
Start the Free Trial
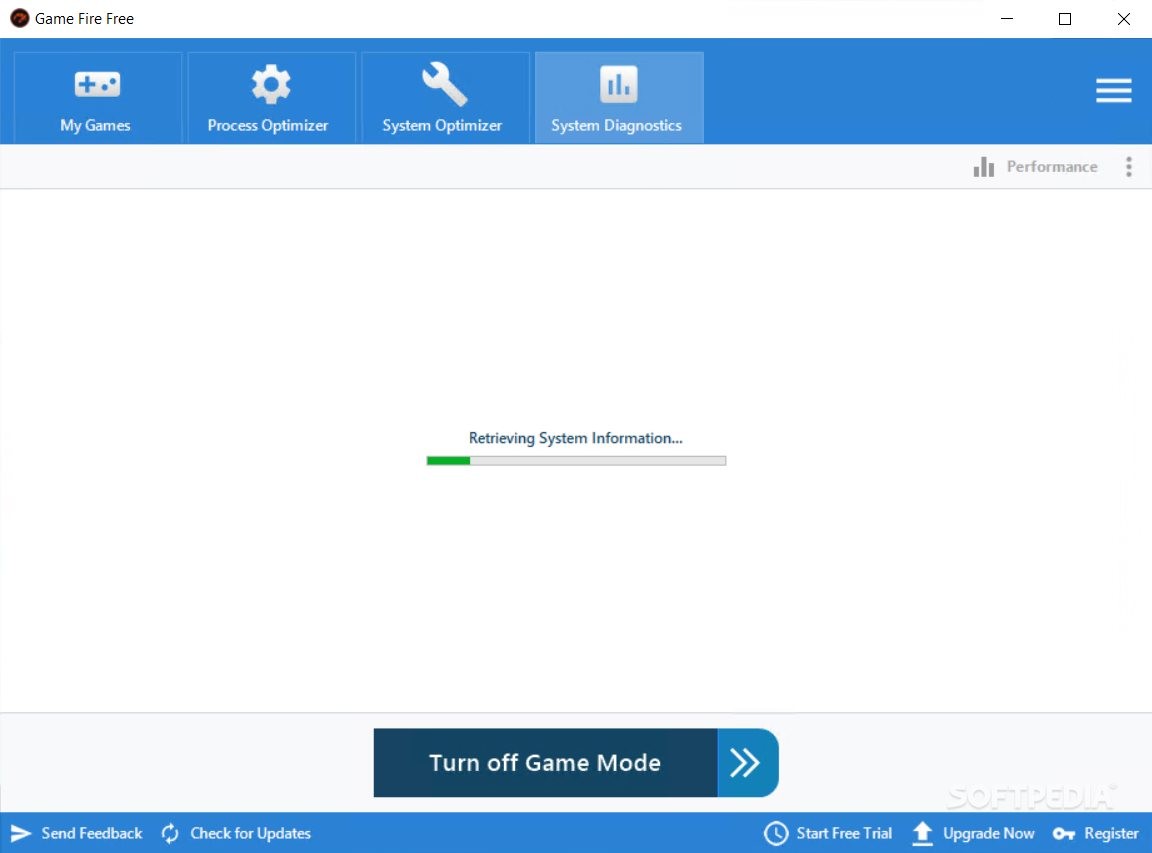click(x=844, y=833)
